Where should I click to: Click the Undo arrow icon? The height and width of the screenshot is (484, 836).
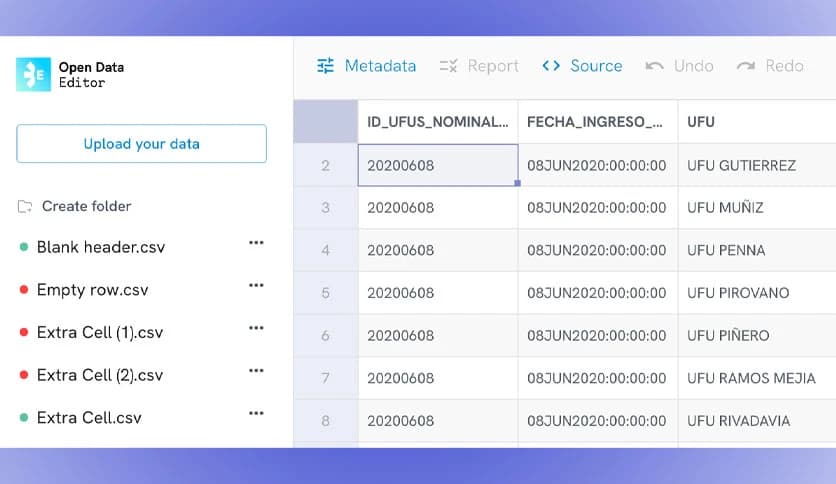654,66
